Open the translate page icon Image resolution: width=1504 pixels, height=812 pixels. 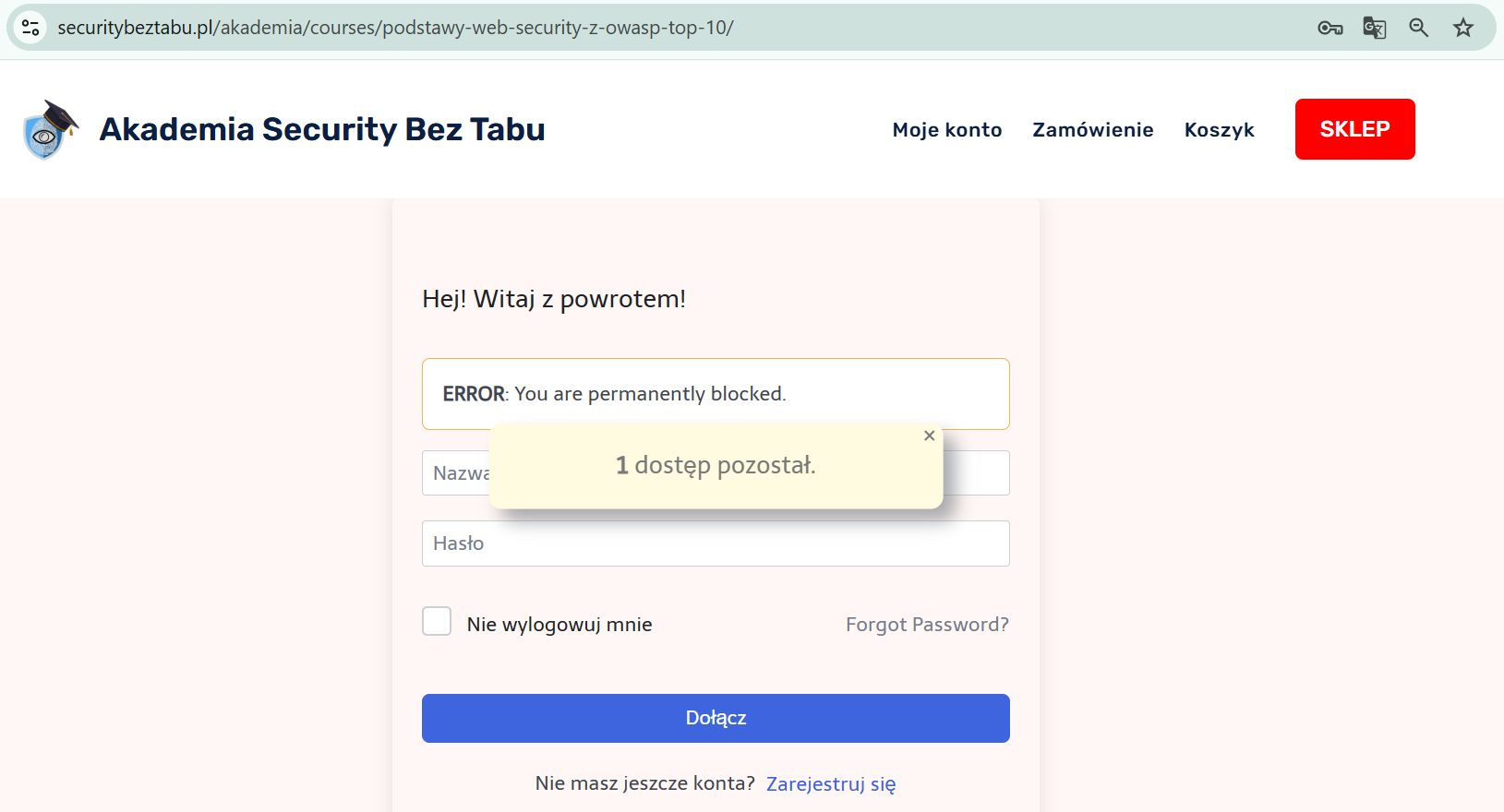pos(1375,28)
